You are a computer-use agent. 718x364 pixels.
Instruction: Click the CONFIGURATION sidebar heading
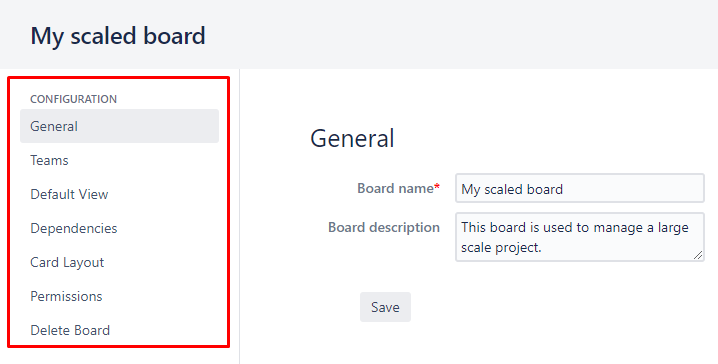[x=73, y=99]
